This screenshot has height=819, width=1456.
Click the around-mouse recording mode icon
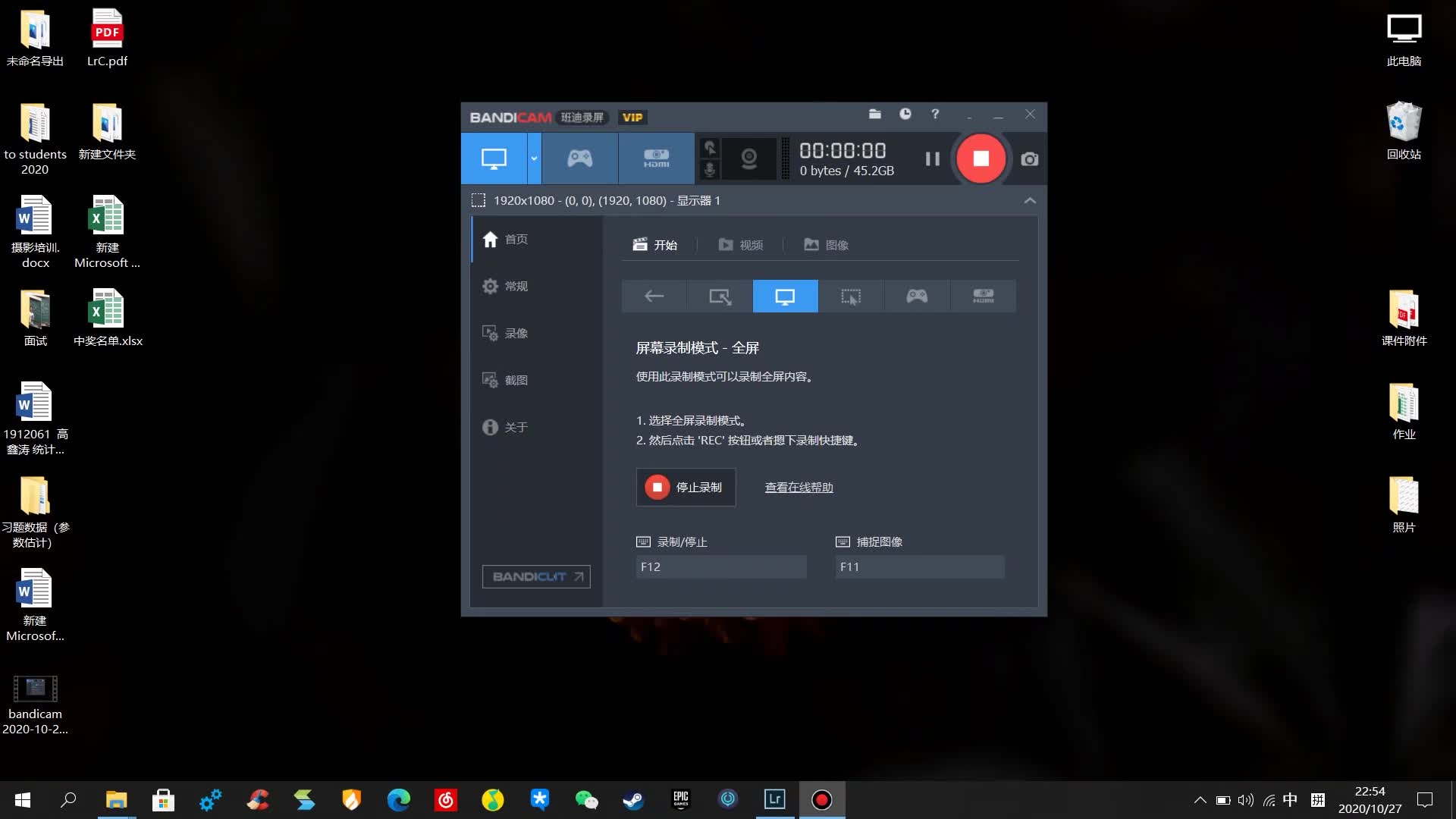(850, 295)
